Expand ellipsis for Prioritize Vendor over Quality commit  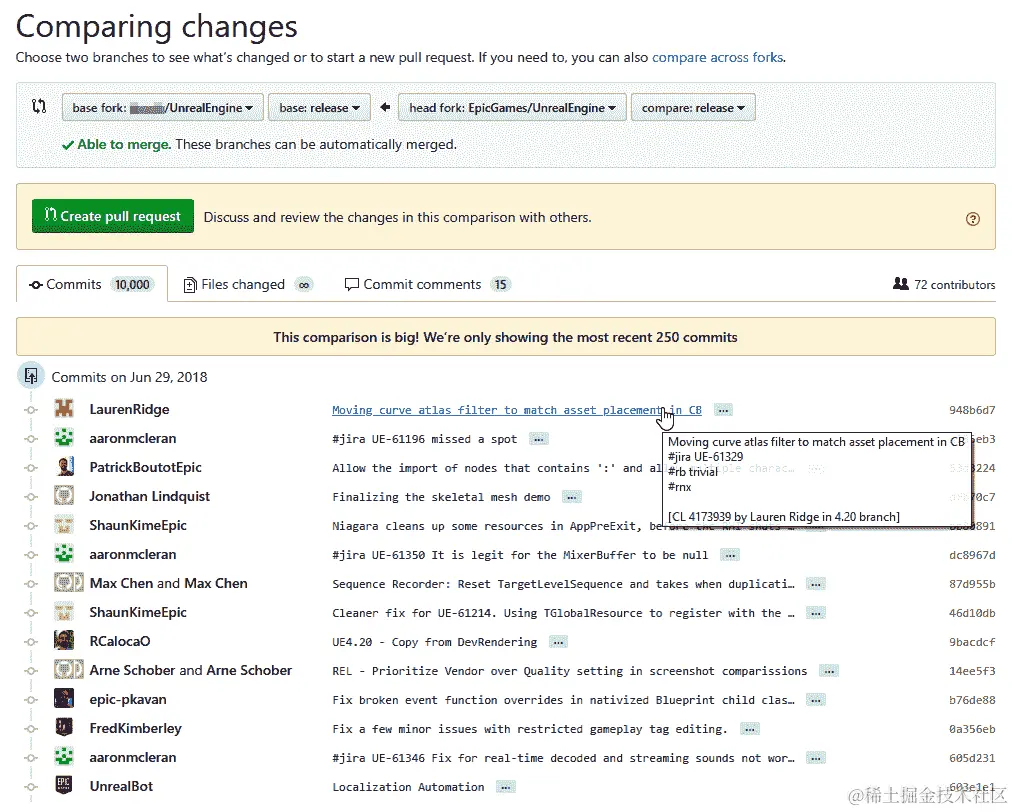(828, 671)
